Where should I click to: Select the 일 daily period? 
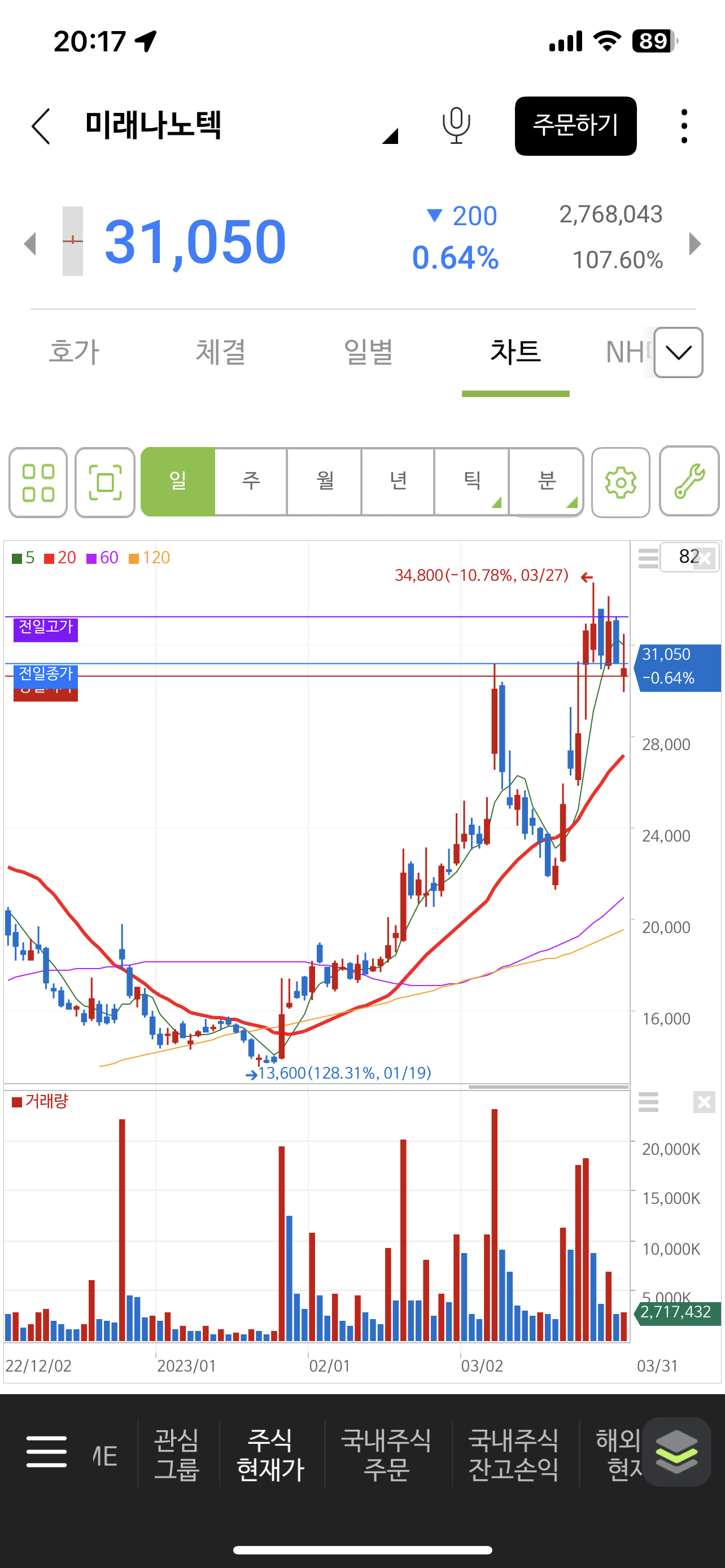point(178,481)
